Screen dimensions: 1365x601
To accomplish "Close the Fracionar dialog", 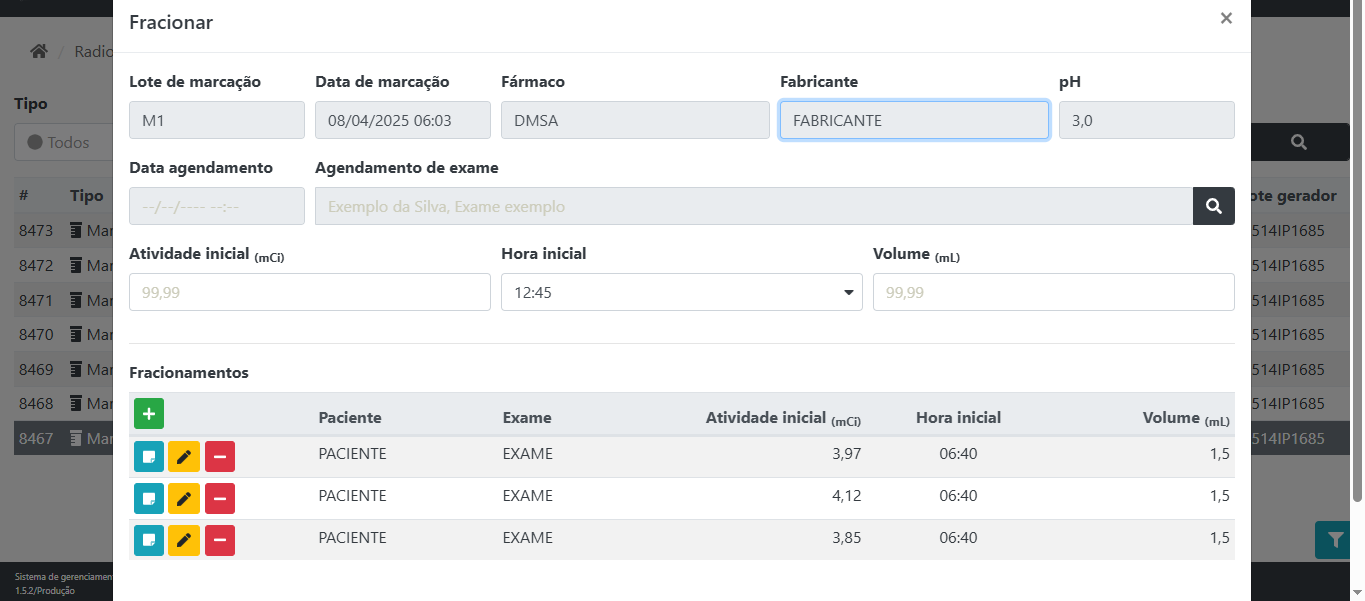I will click(x=1226, y=18).
